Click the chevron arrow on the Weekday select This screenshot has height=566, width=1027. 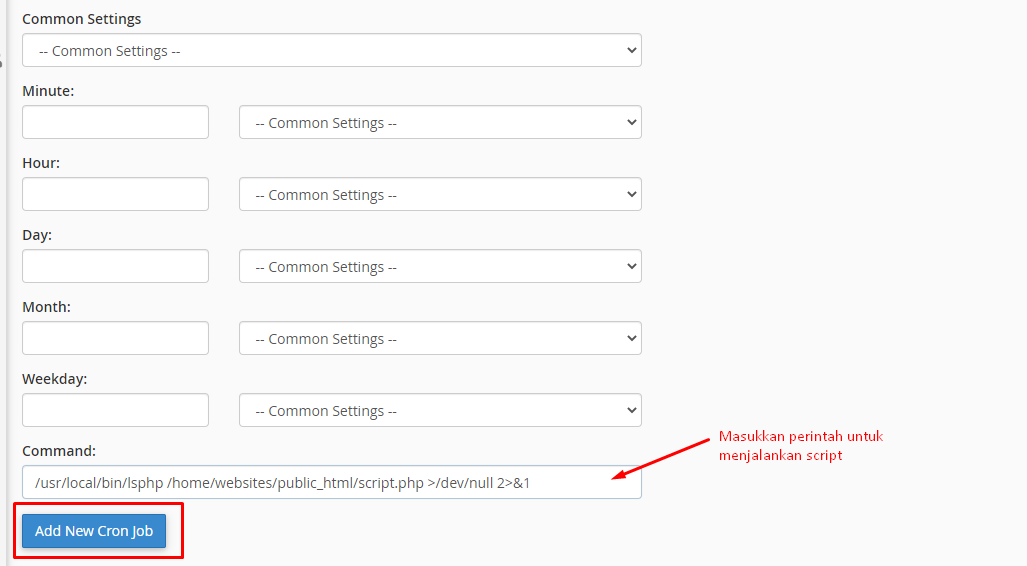[631, 411]
